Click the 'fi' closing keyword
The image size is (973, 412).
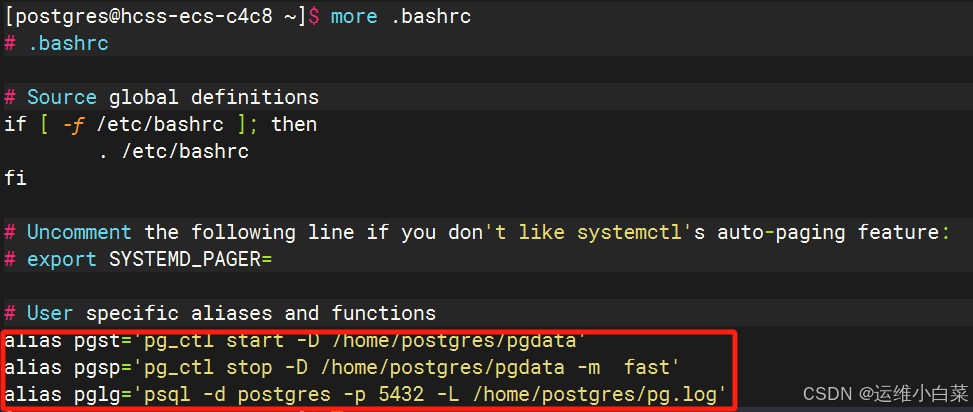[15, 179]
